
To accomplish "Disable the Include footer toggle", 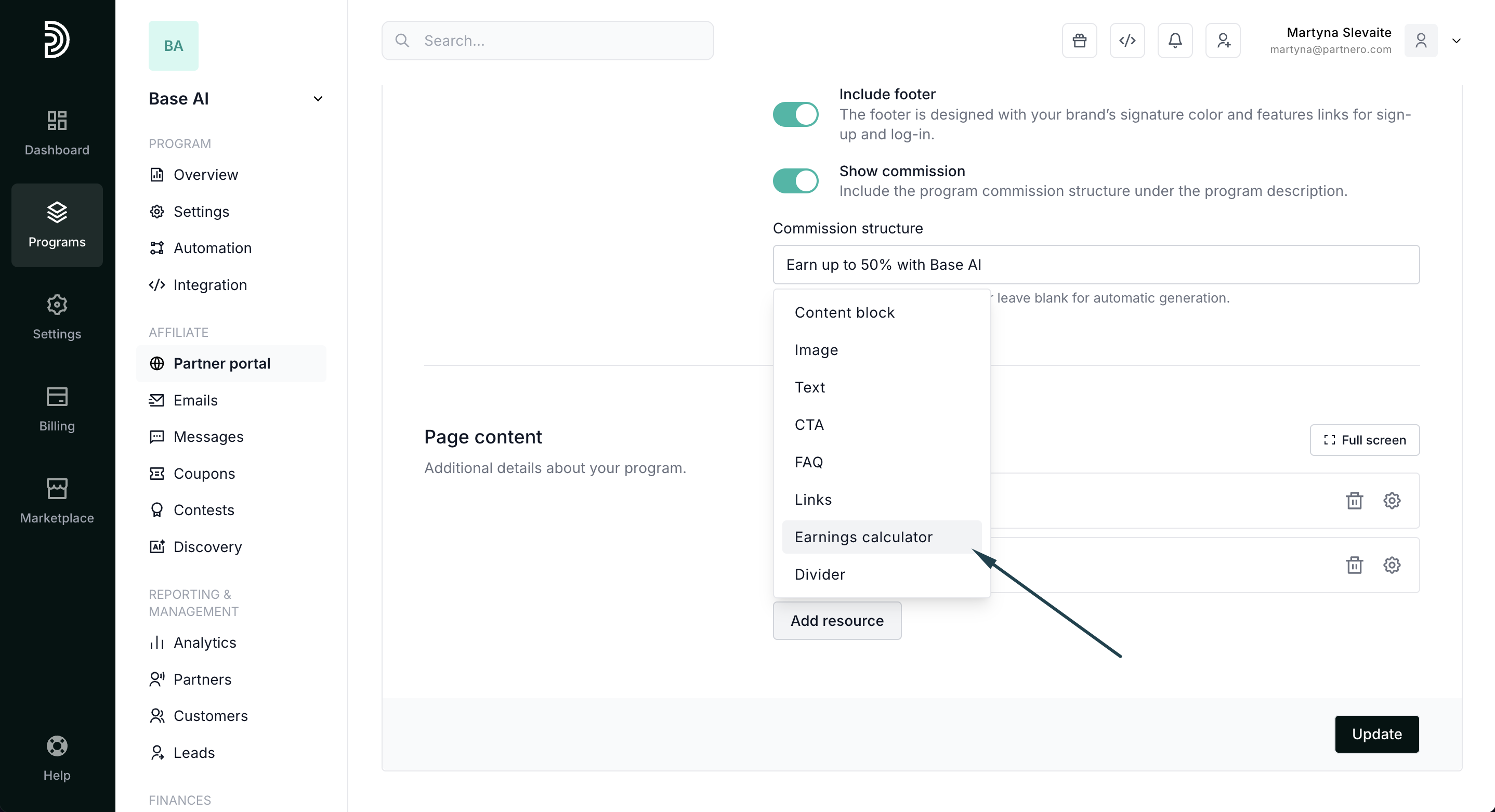I will point(795,114).
